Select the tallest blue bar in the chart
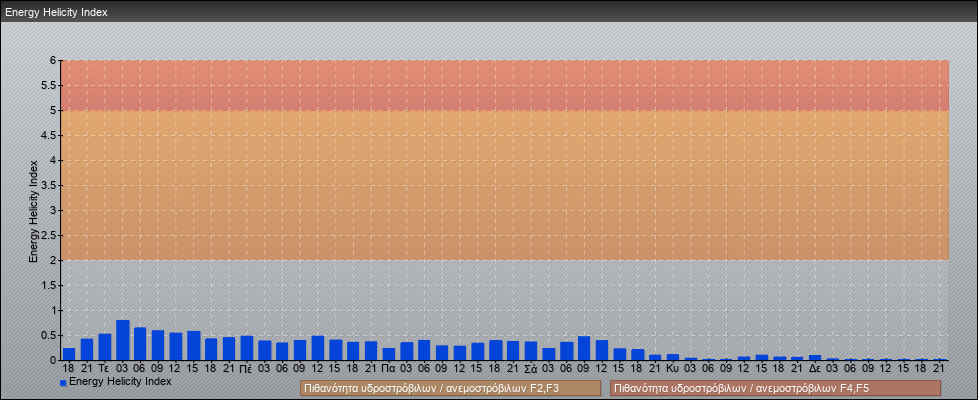 tap(122, 340)
